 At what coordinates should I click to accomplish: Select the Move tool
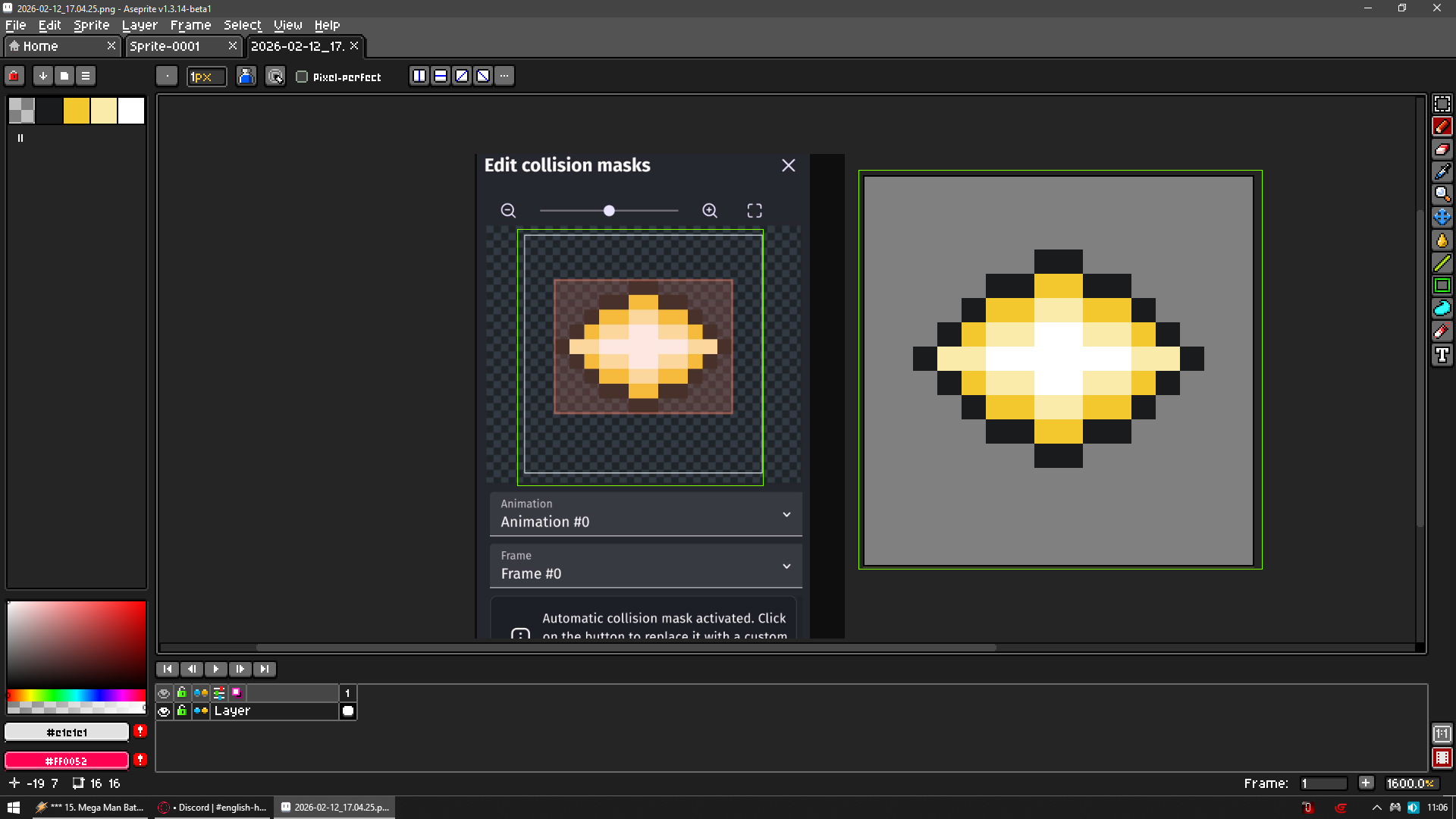[1442, 218]
